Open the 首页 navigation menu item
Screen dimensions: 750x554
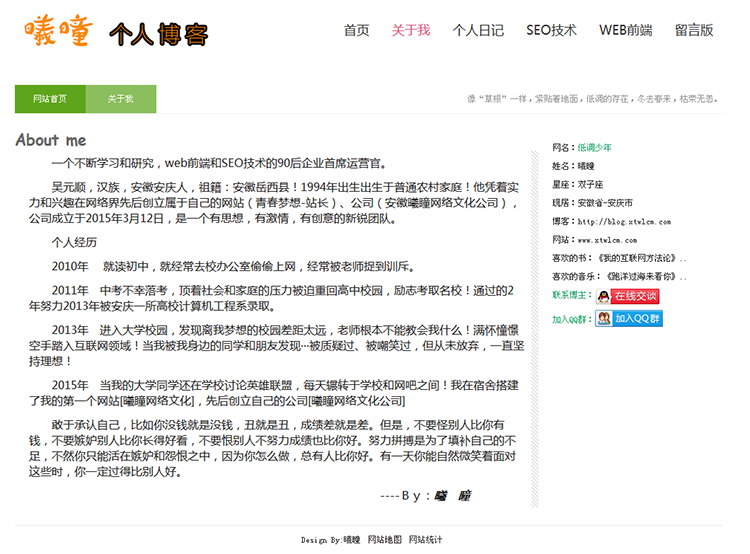click(357, 30)
